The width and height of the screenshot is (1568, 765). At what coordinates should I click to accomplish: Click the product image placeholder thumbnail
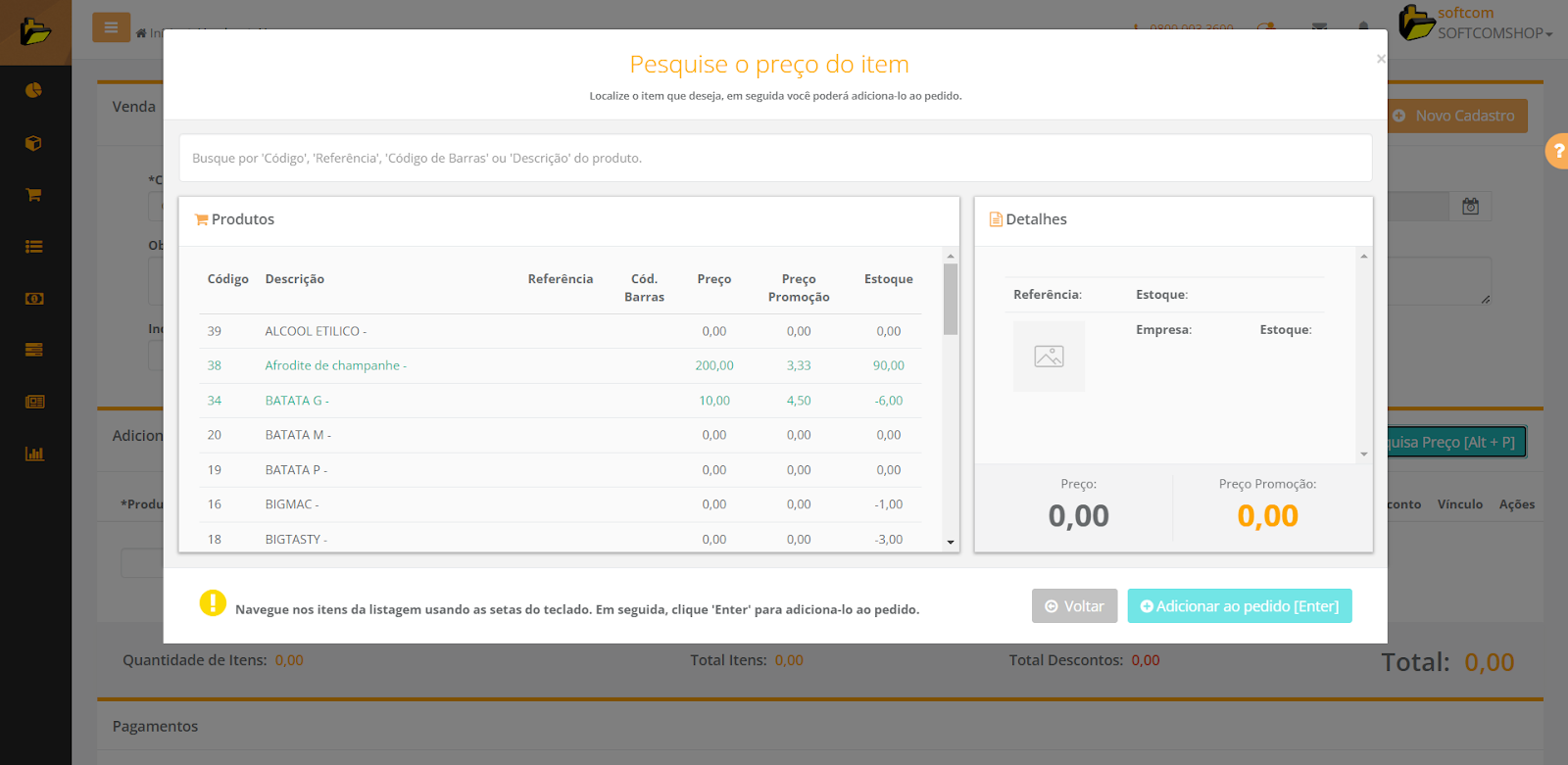pyautogui.click(x=1049, y=357)
